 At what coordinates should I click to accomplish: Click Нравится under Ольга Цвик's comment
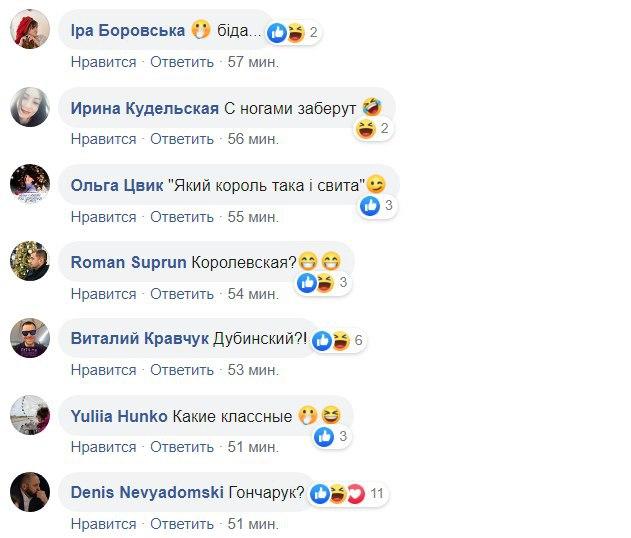pos(103,216)
